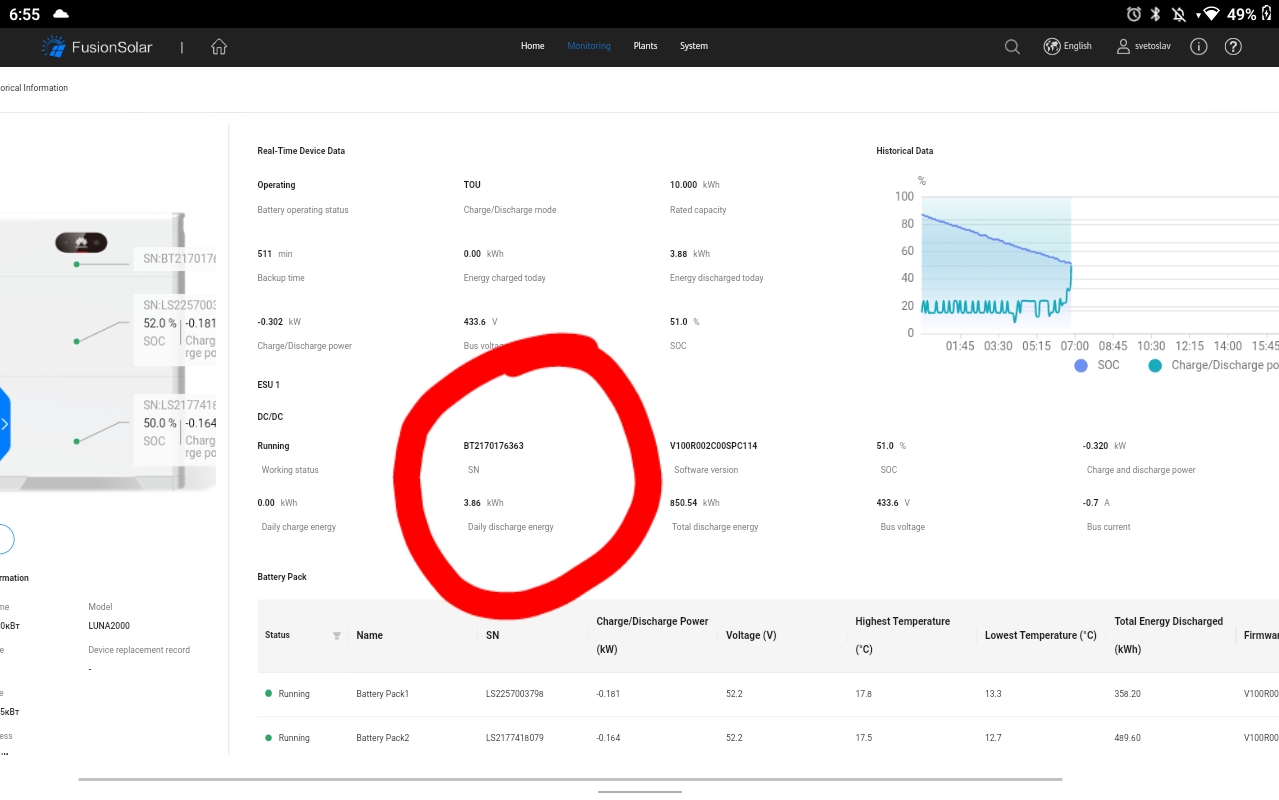Filter the Status column with funnel icon
1279x800 pixels.
(x=337, y=636)
